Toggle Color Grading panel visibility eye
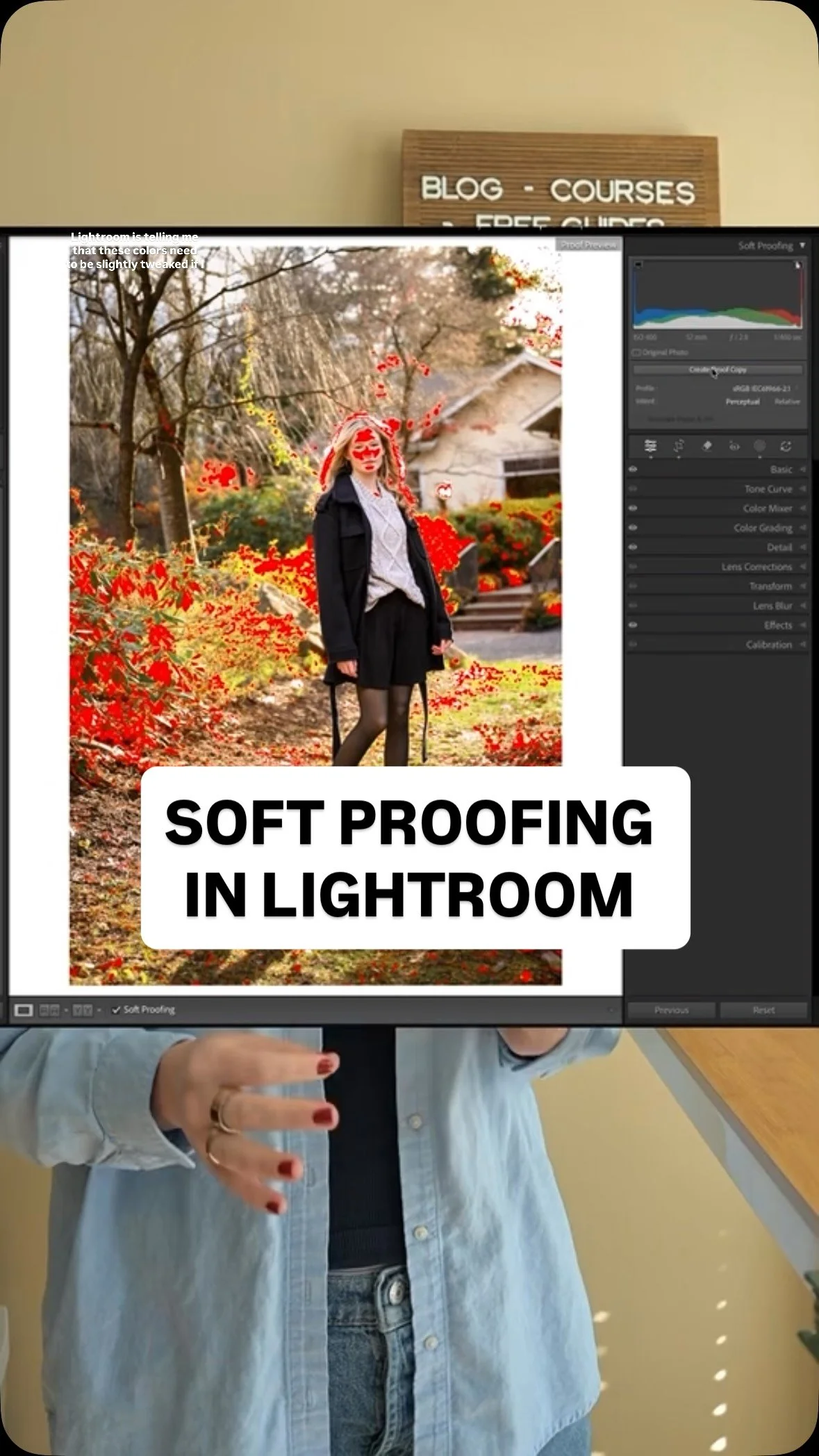 633,528
